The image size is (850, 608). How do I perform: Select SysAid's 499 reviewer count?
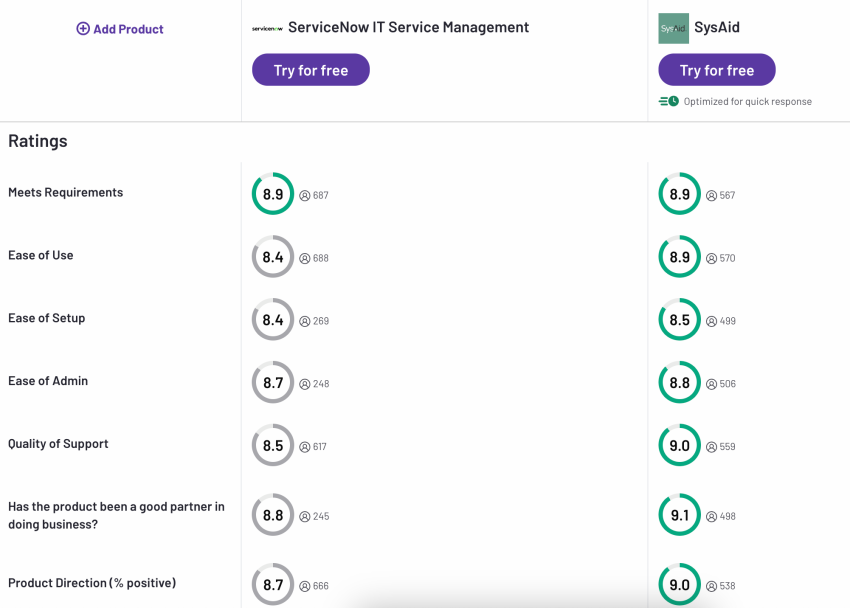click(727, 321)
